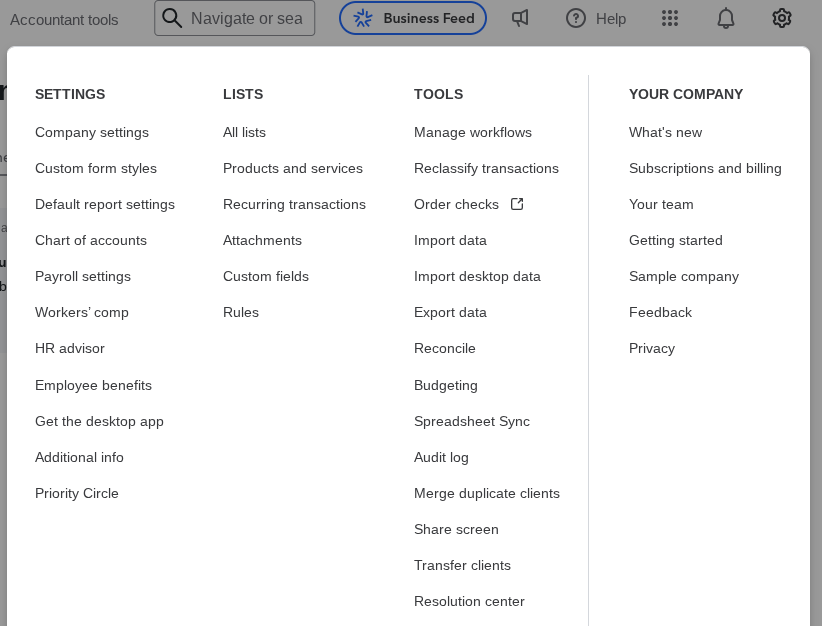Screen dimensions: 822x626
Task: Check notifications via the bell icon
Action: point(725,18)
